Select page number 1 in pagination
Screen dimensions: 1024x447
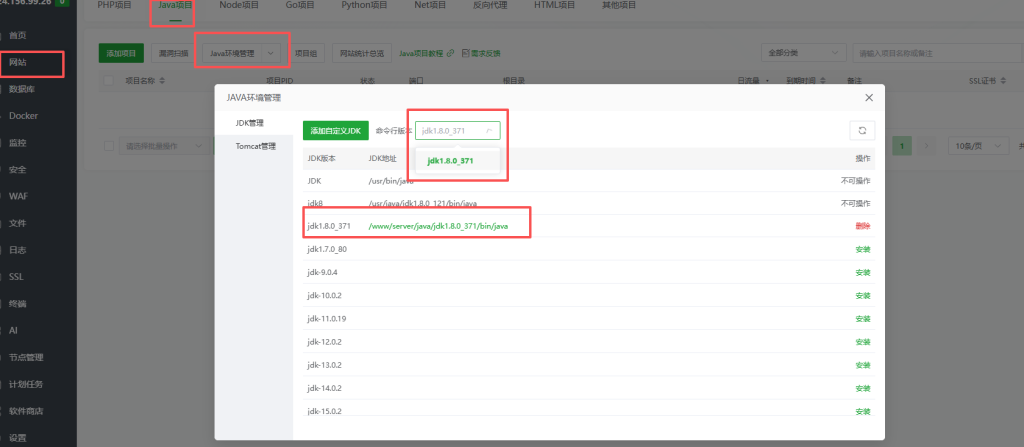(902, 146)
